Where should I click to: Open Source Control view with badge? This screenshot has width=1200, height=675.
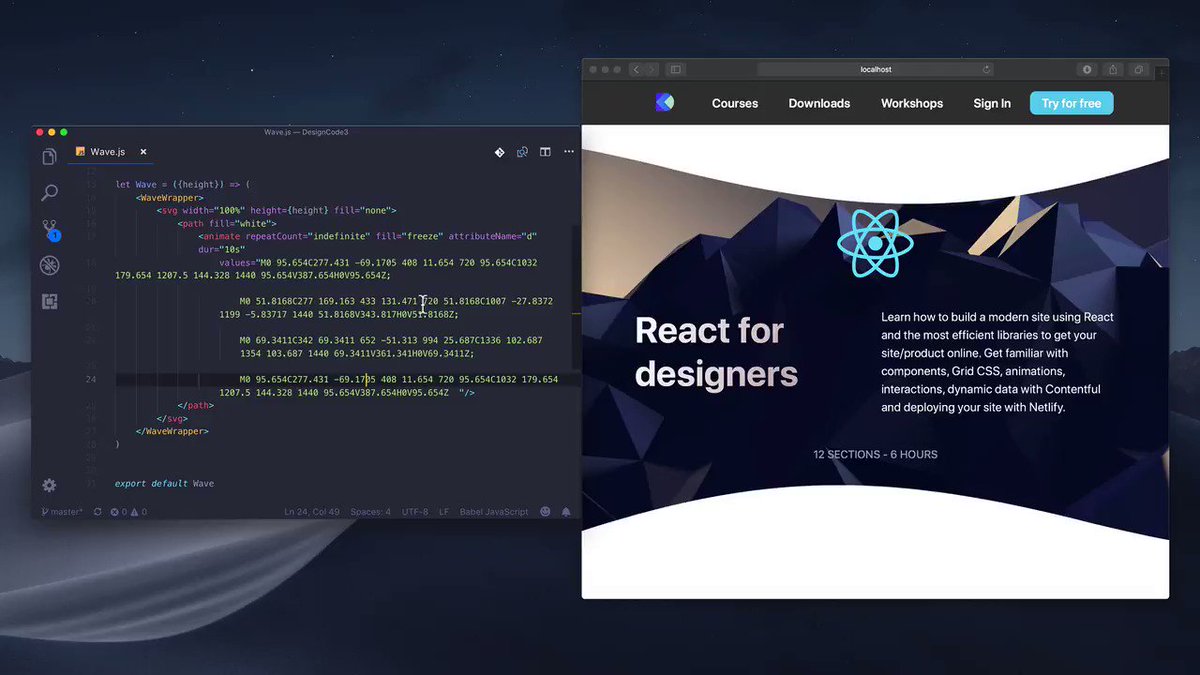coord(49,230)
